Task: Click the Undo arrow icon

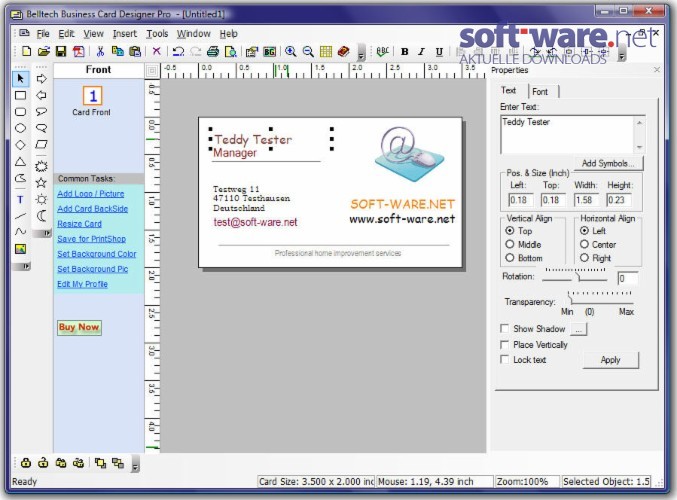Action: [178, 52]
